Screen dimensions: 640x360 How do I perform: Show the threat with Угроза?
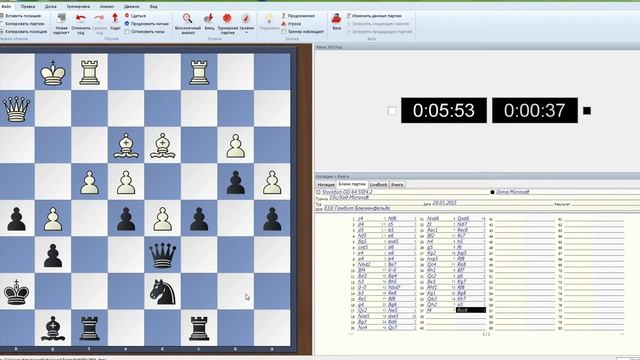pos(291,24)
